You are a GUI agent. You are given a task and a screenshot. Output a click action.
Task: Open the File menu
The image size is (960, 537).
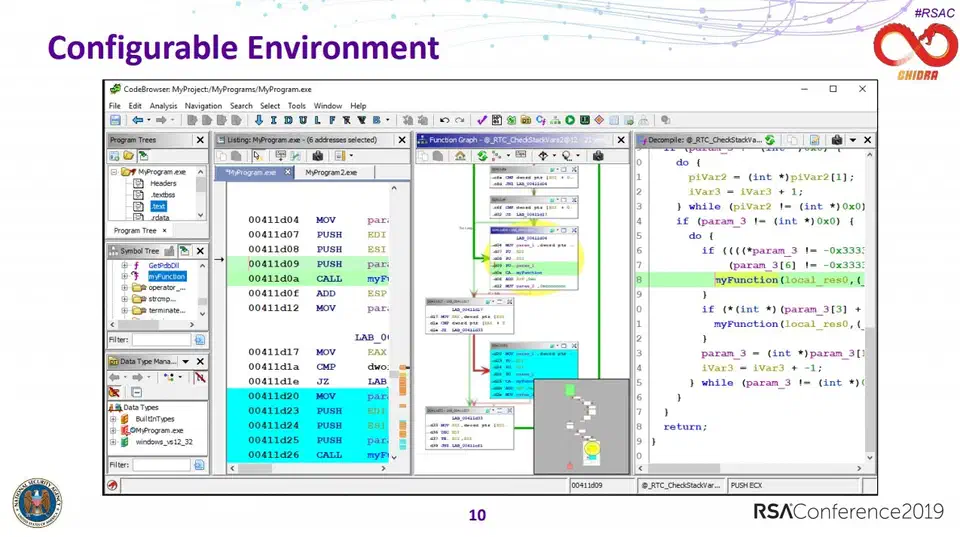coord(114,106)
